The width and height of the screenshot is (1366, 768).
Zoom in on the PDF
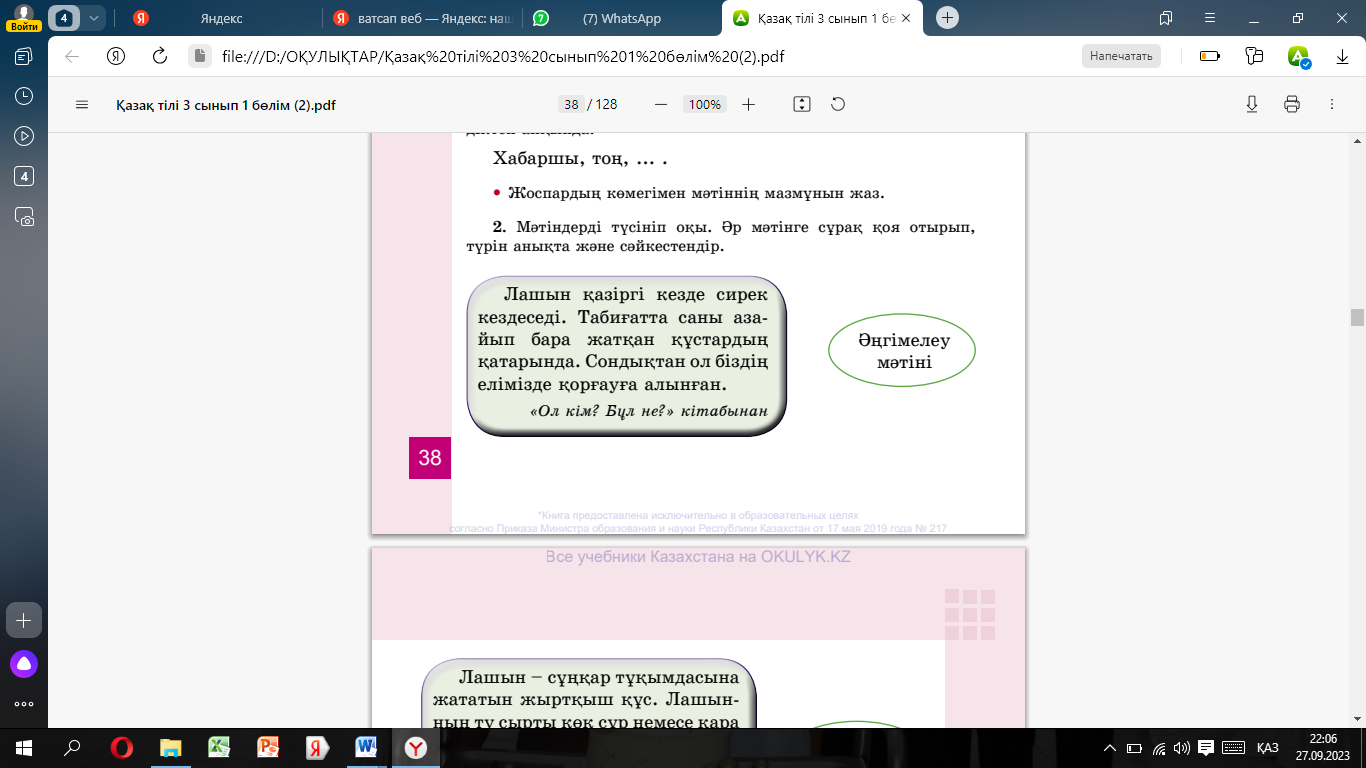749,104
